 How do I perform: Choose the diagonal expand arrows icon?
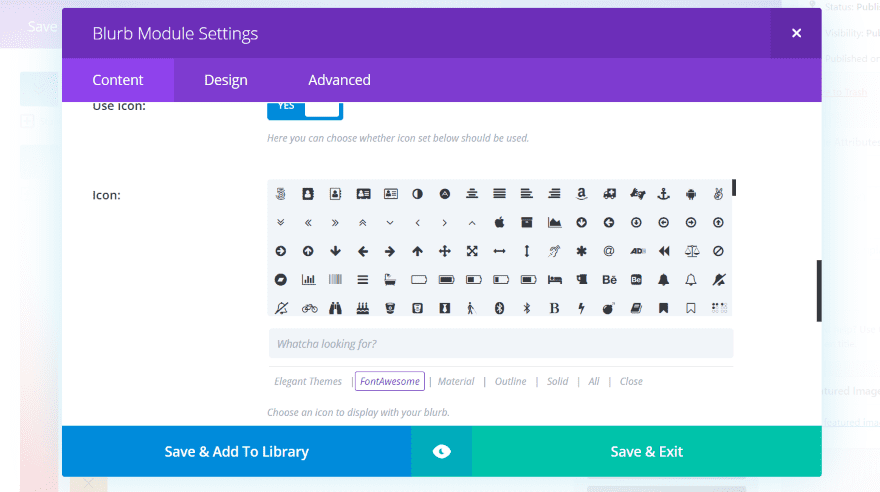pyautogui.click(x=472, y=251)
